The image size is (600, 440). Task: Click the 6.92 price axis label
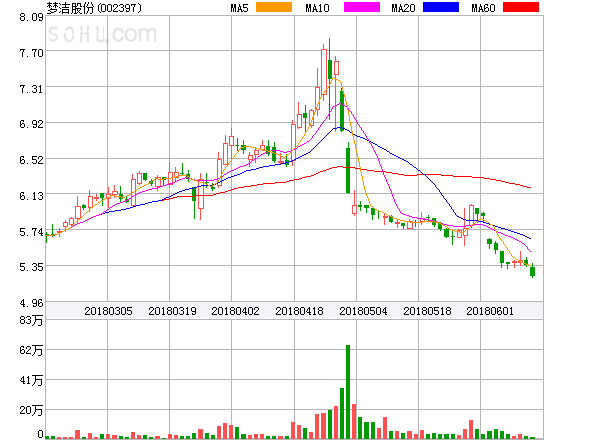point(32,124)
